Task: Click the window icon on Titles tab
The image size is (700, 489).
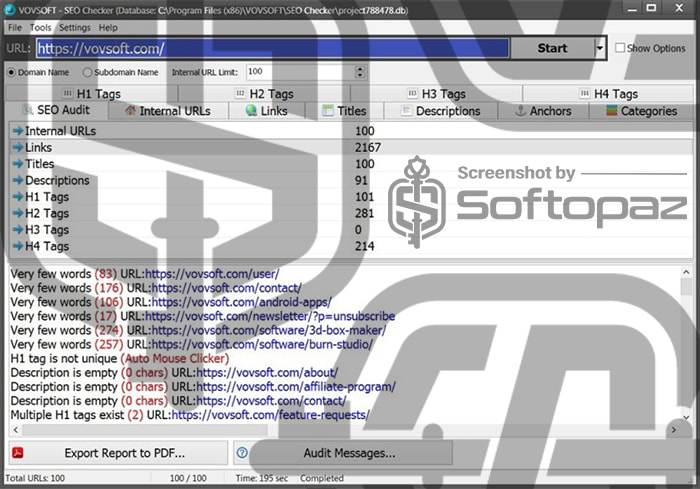Action: [328, 110]
